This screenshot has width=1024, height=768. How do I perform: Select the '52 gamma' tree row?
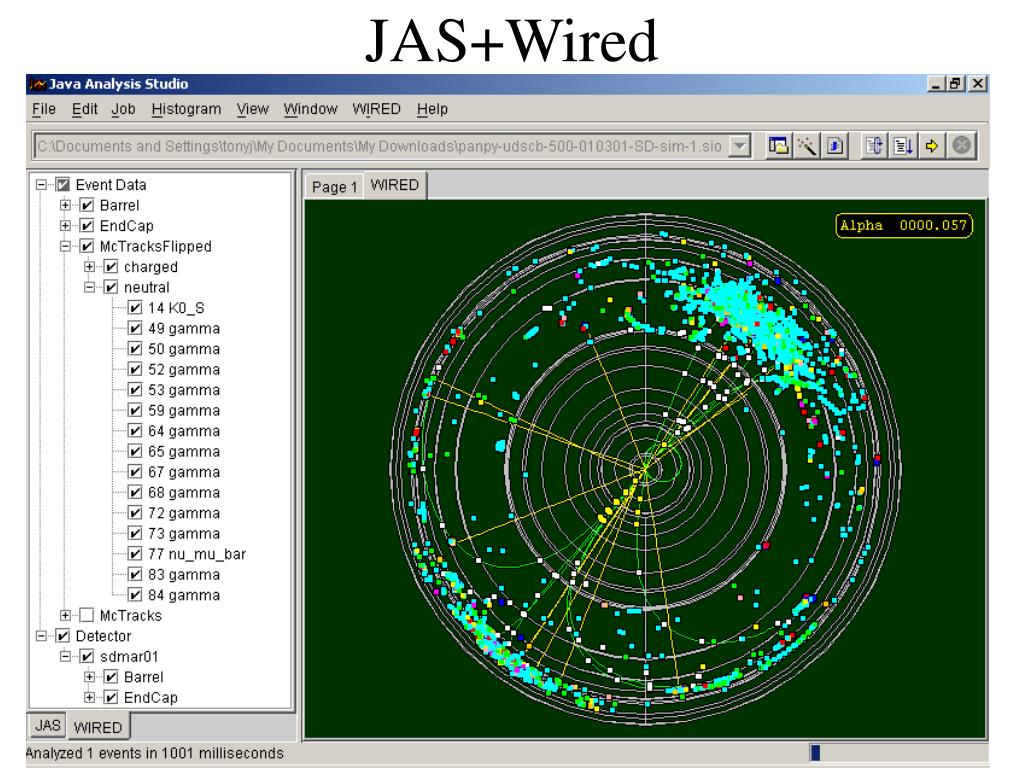click(x=184, y=370)
